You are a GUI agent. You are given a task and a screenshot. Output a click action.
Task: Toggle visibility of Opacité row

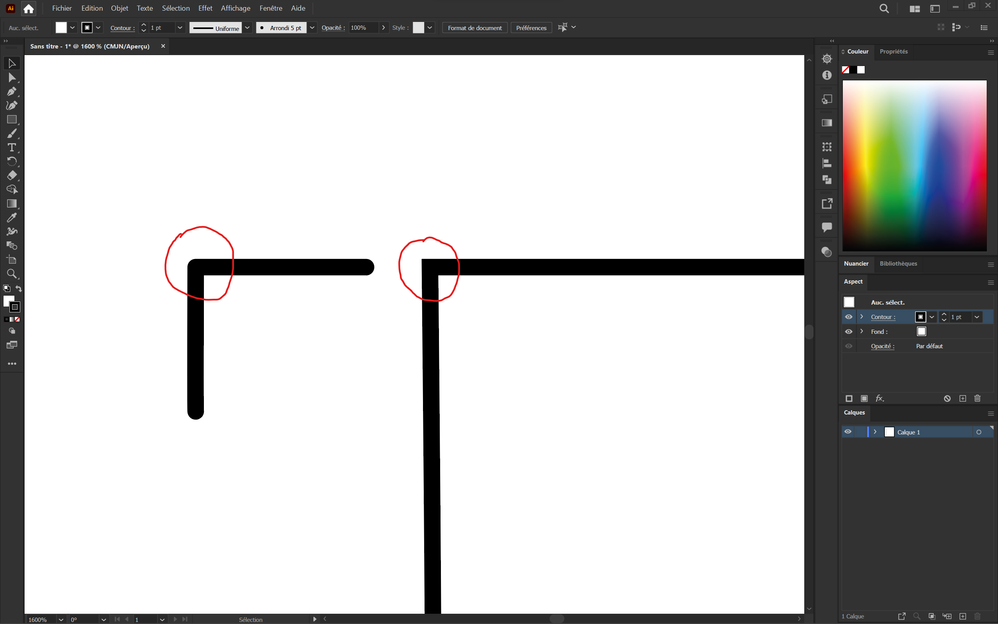click(848, 346)
